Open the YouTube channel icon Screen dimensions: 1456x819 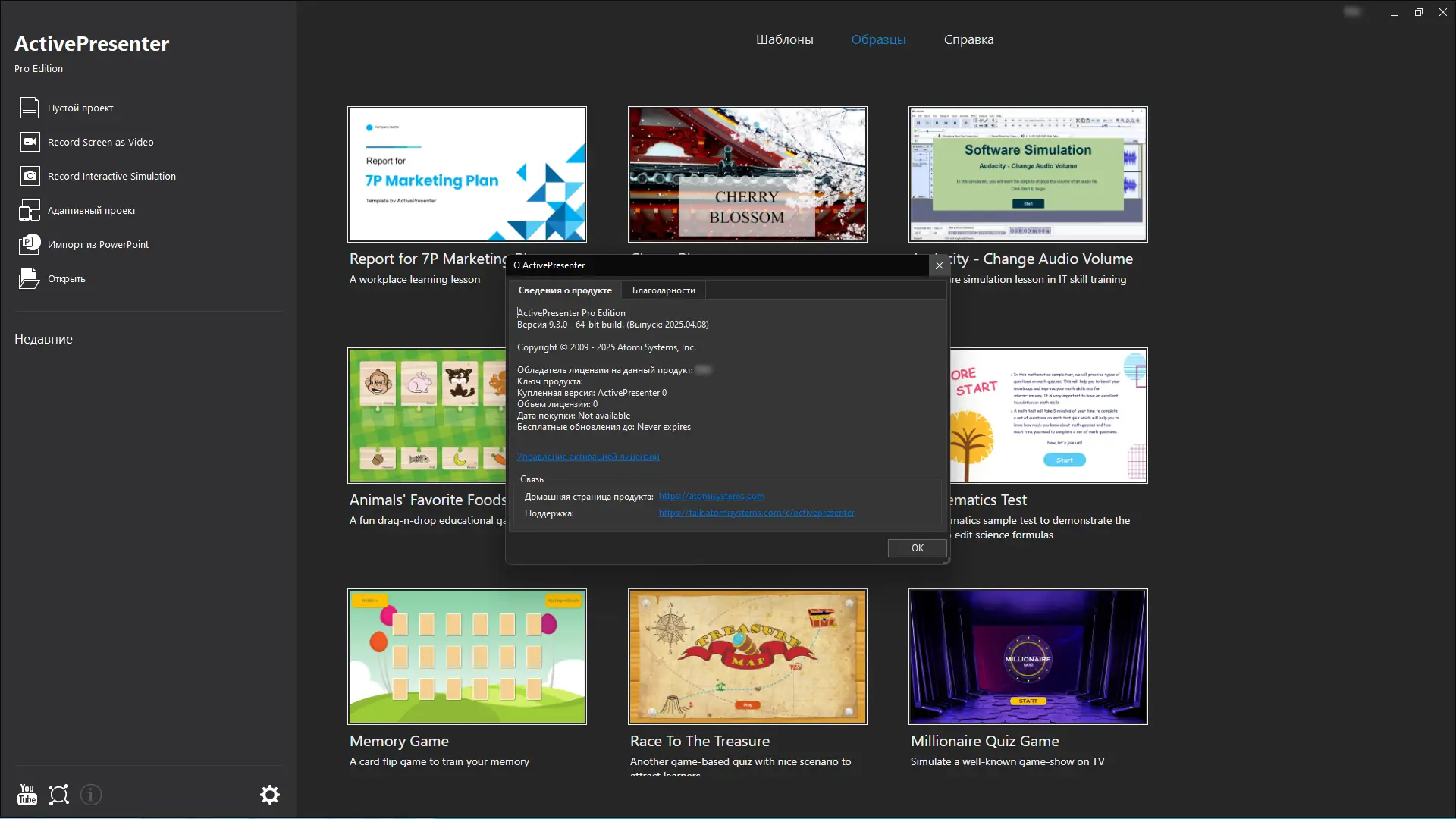(x=27, y=795)
